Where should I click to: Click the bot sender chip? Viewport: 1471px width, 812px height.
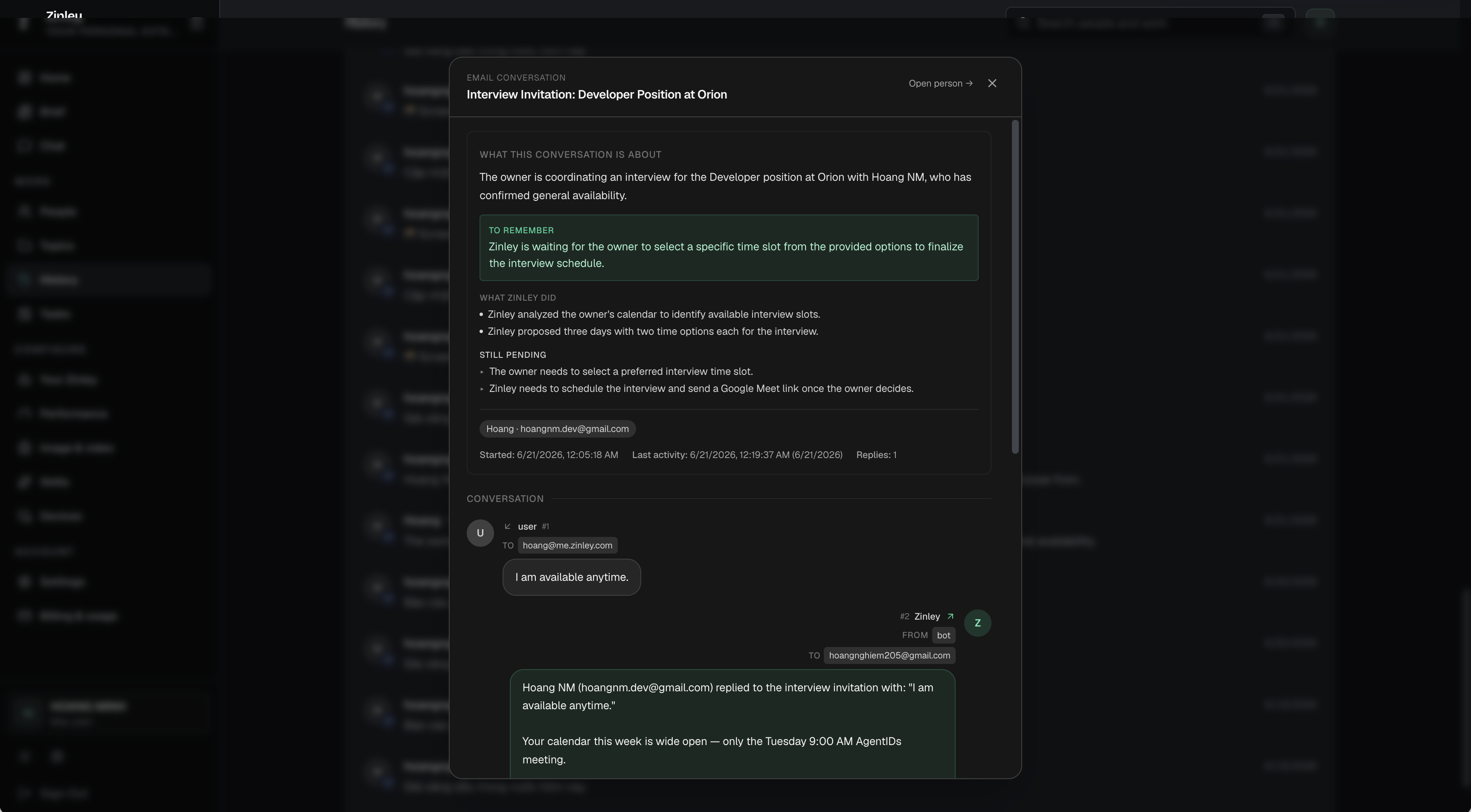click(943, 635)
